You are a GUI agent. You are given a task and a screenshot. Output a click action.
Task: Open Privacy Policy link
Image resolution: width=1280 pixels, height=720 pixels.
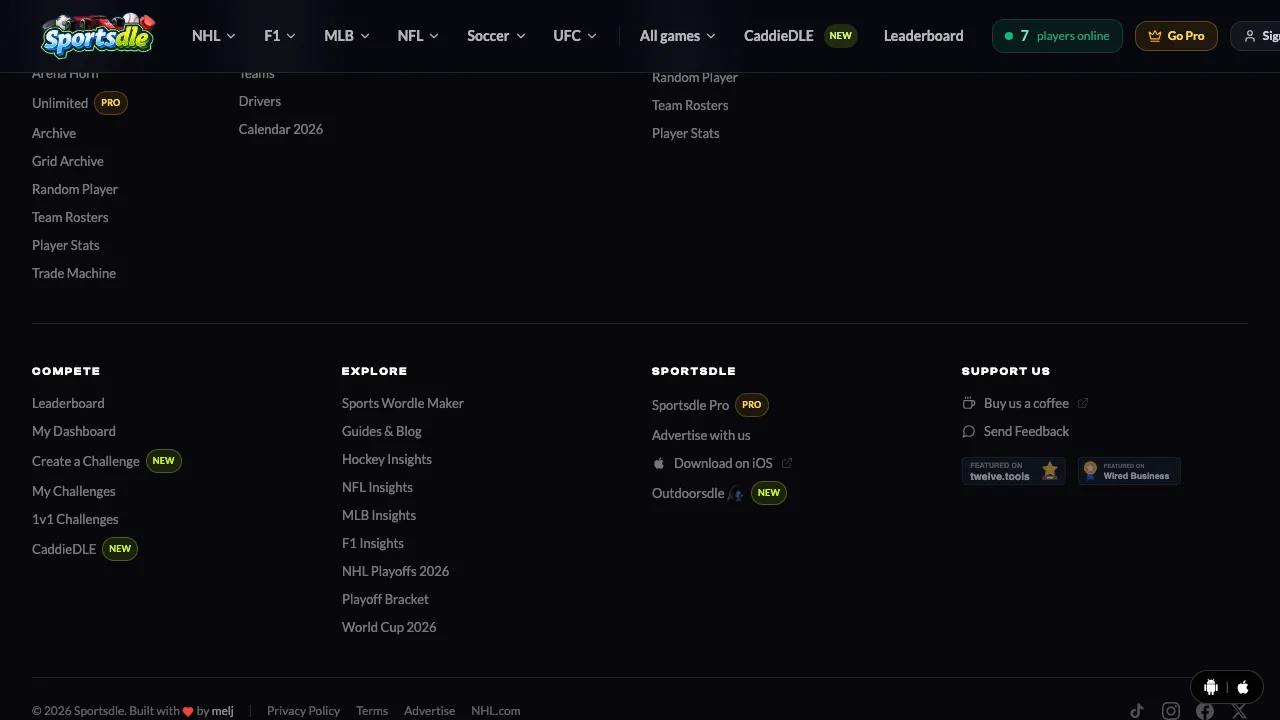tap(303, 711)
